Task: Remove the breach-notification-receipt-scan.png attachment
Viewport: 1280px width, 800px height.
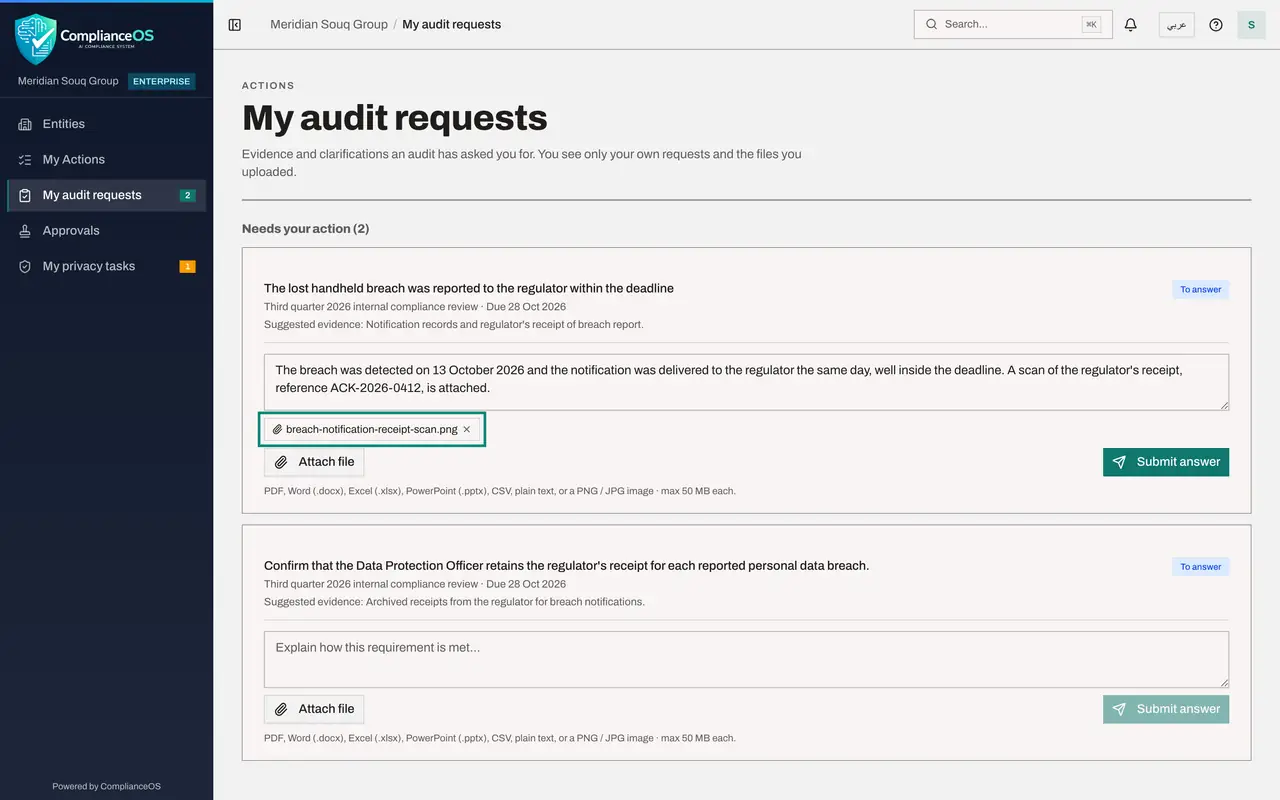Action: tap(466, 429)
